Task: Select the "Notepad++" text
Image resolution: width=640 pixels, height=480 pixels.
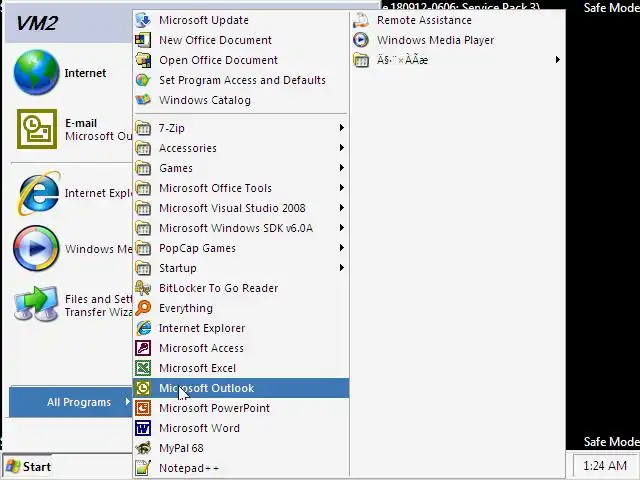Action: coord(189,468)
